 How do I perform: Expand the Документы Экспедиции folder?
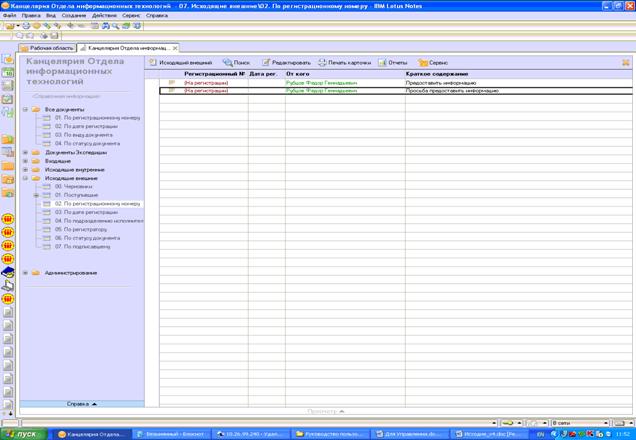point(25,152)
